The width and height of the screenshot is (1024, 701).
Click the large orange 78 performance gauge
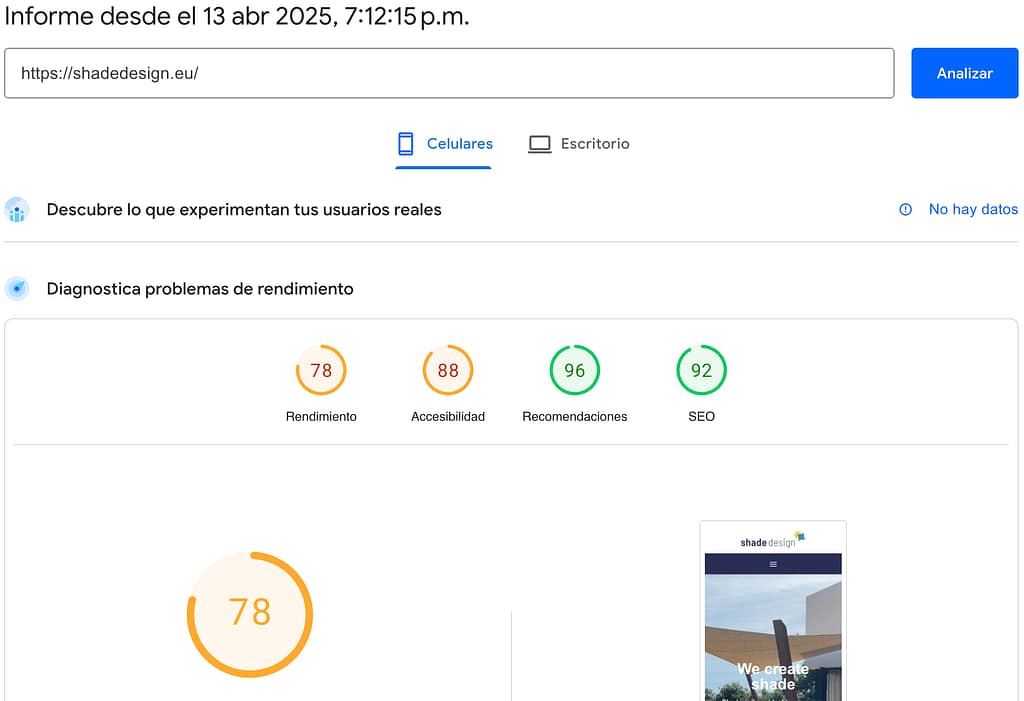point(250,612)
